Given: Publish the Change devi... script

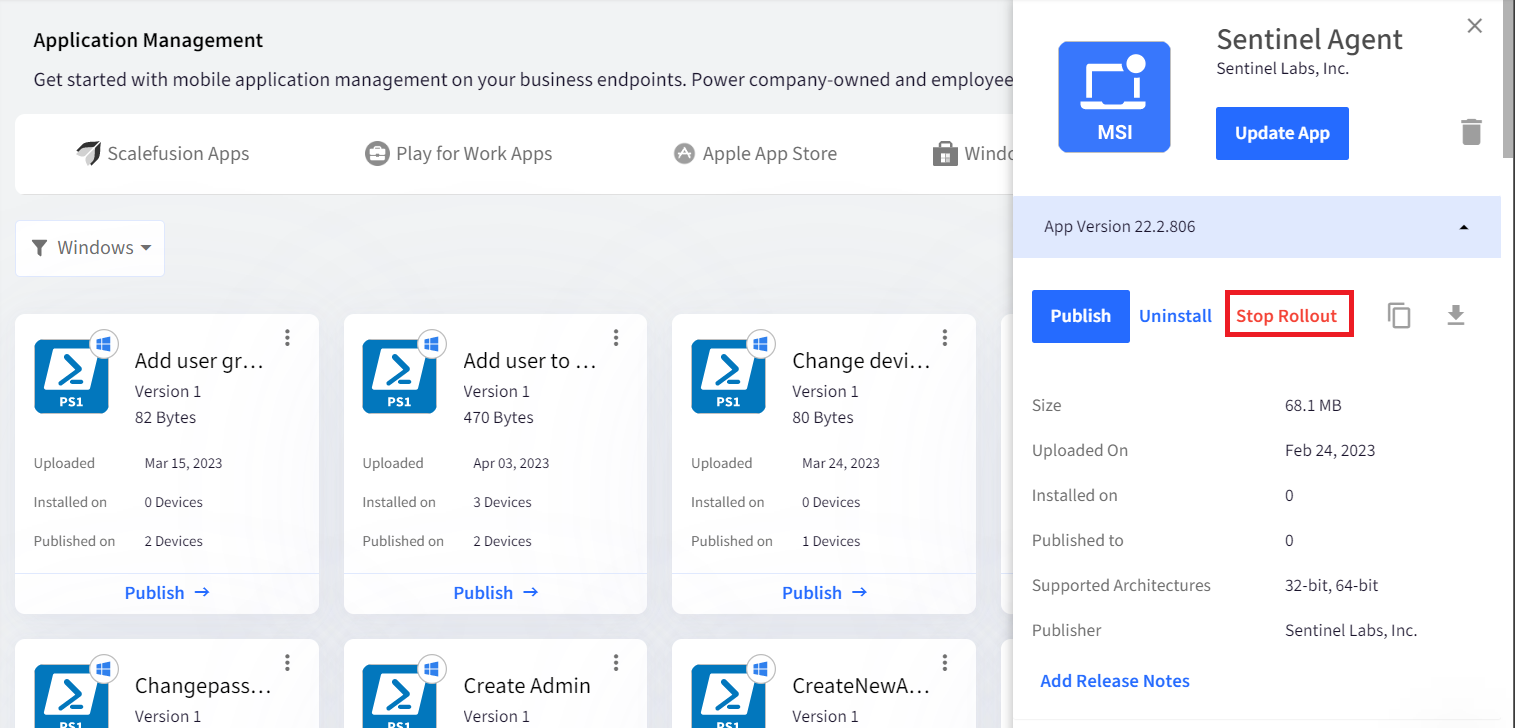Looking at the screenshot, I should [824, 593].
